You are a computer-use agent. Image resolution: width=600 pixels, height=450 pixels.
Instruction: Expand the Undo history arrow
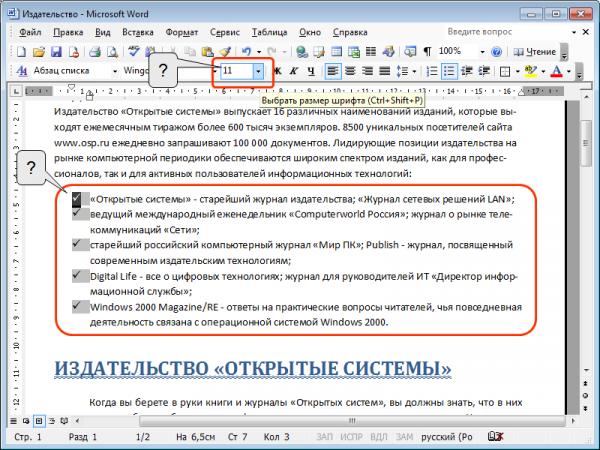coord(259,52)
